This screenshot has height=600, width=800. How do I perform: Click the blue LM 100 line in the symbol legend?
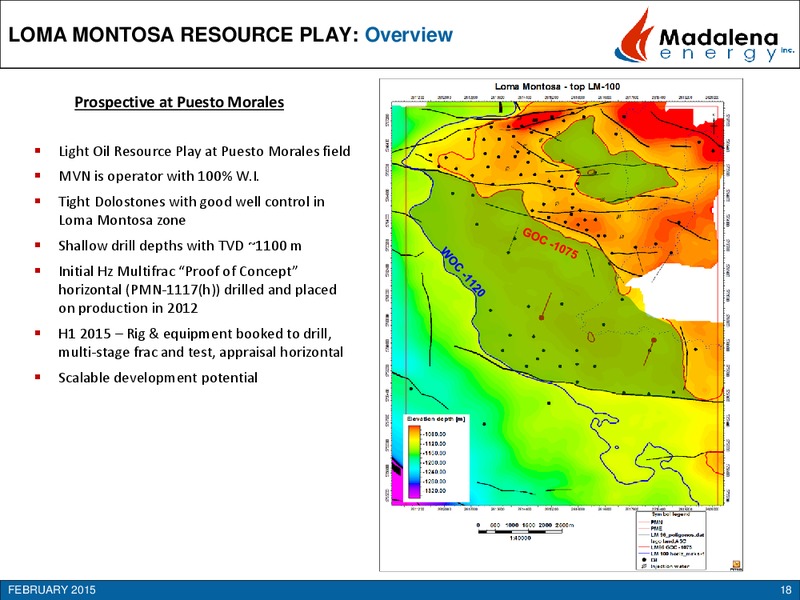pos(644,553)
